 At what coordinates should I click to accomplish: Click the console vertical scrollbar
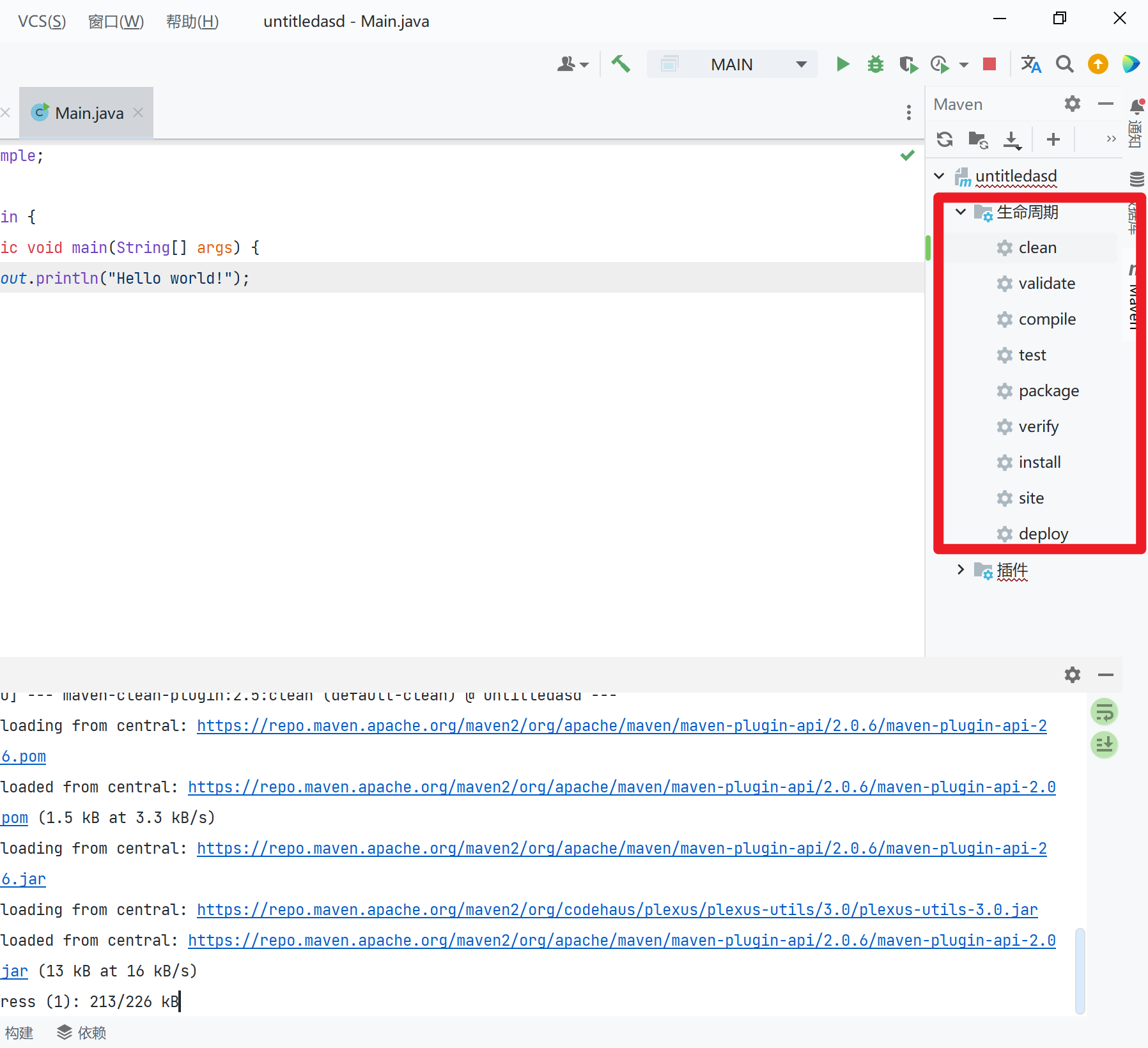(1080, 971)
